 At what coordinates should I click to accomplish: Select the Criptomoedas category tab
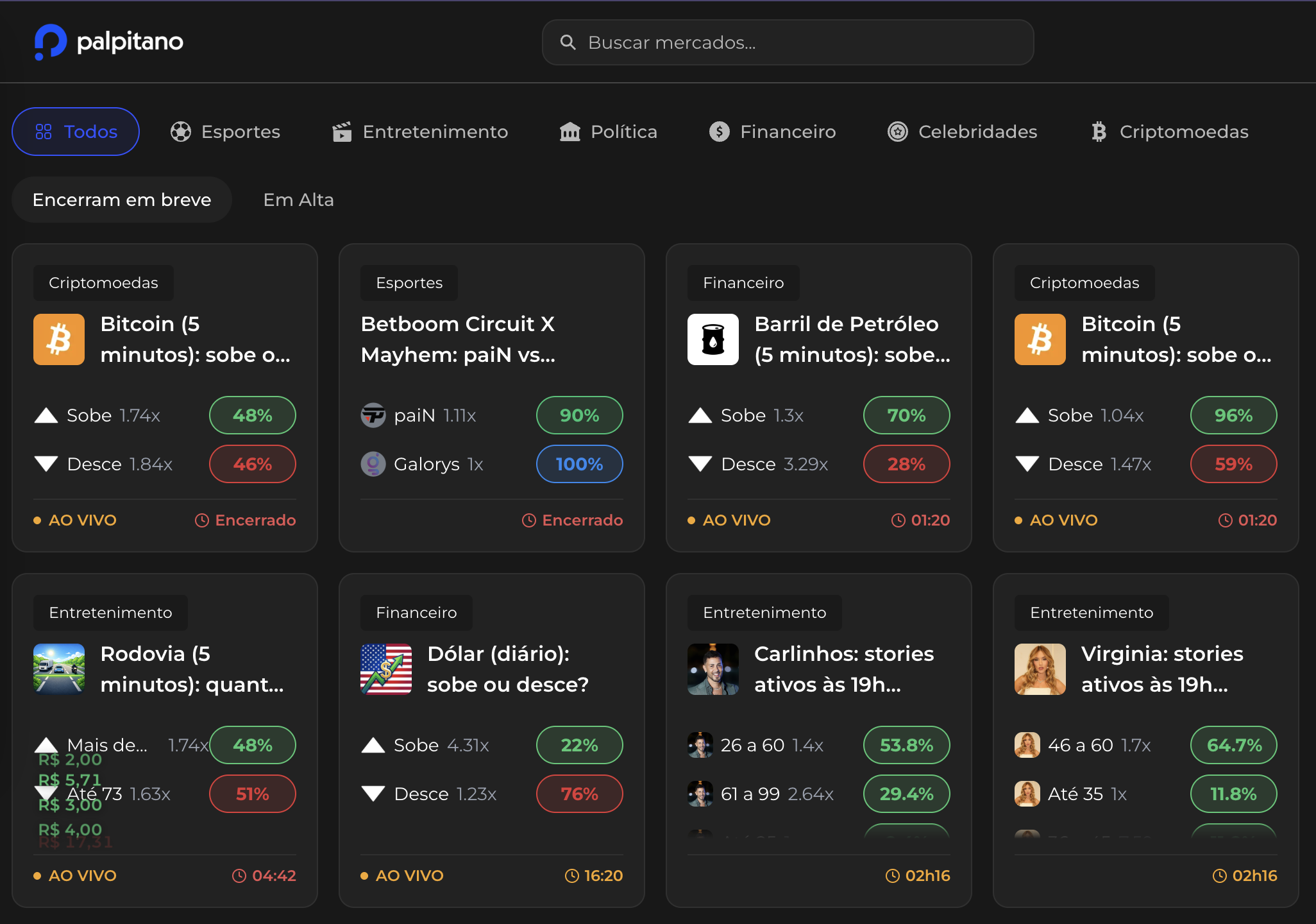point(1170,132)
